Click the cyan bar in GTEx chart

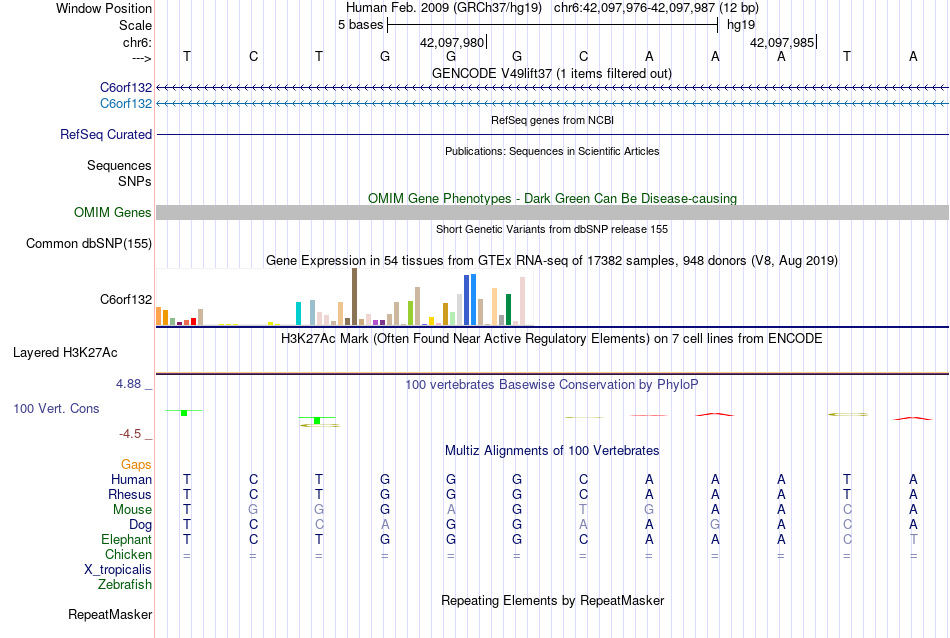(x=298, y=313)
